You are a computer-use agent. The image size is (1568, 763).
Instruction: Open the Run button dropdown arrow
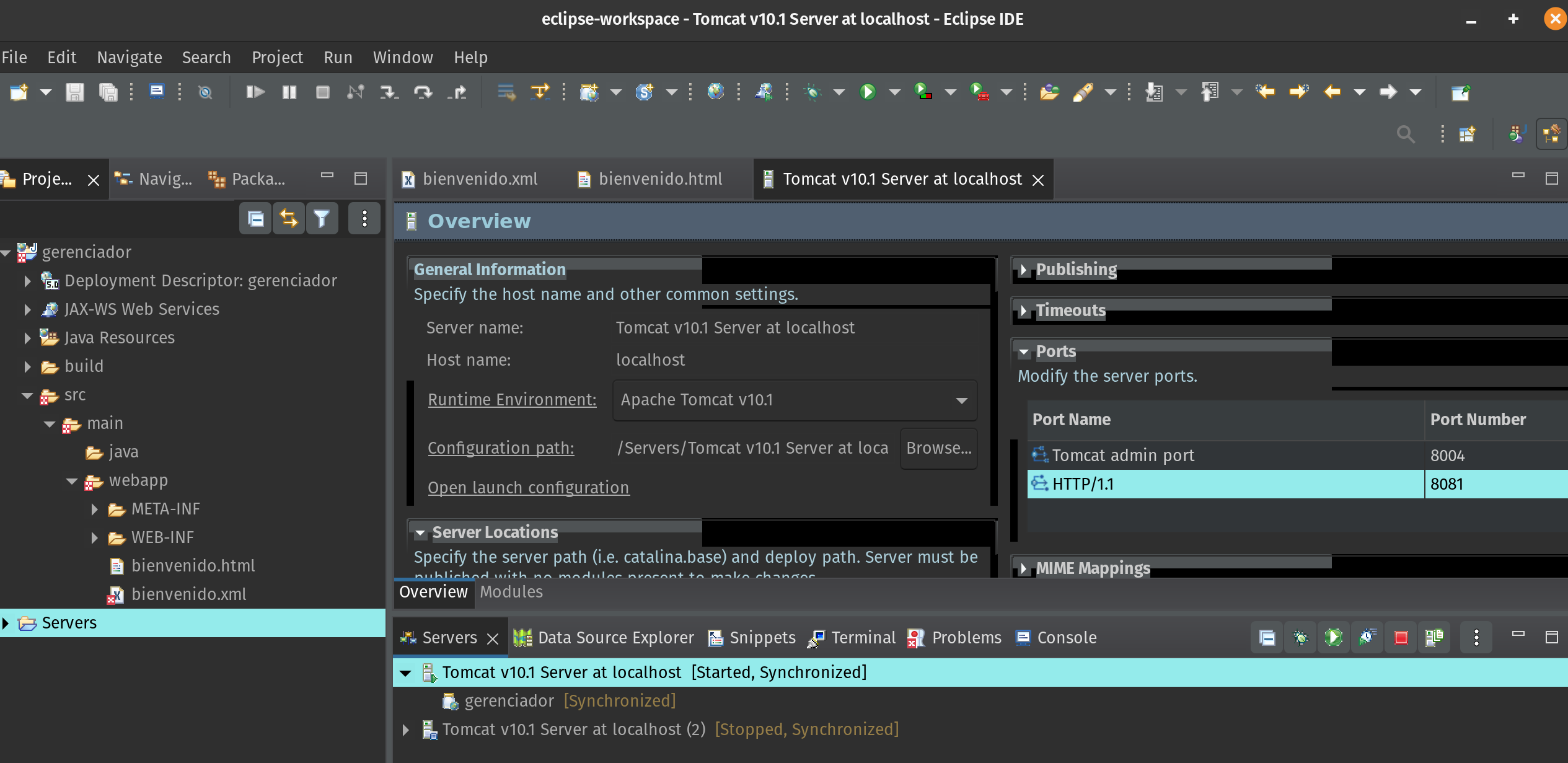click(894, 92)
